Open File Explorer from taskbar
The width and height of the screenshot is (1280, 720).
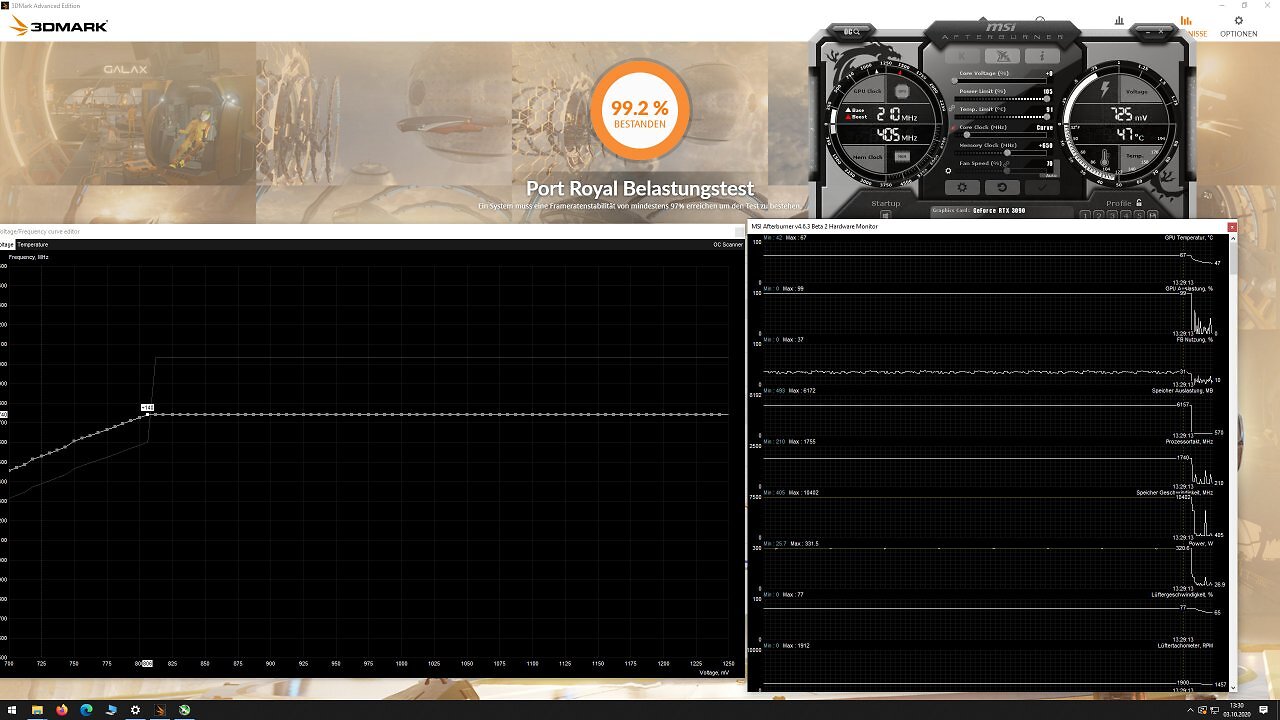pyautogui.click(x=37, y=710)
